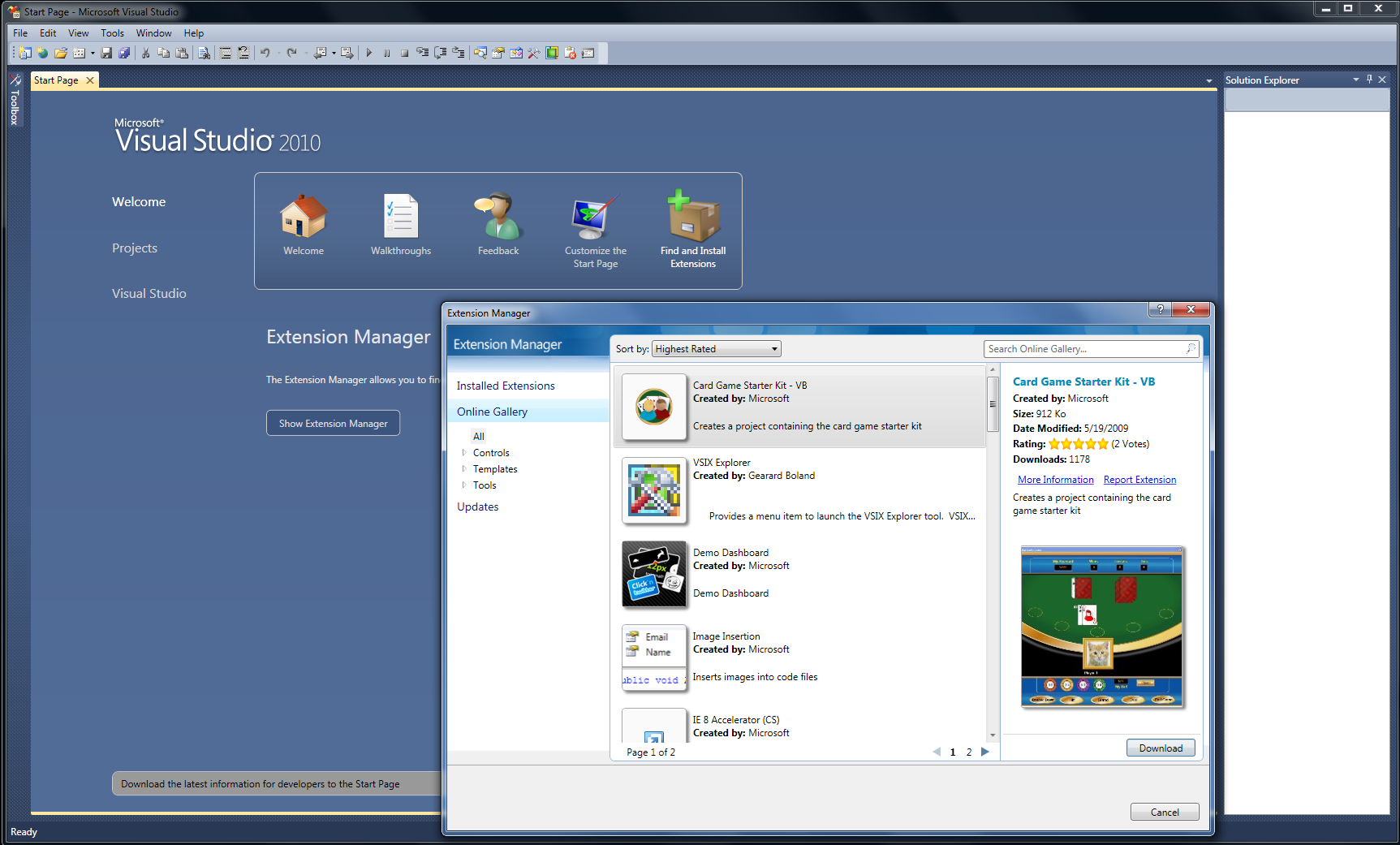This screenshot has height=845, width=1400.
Task: Open the Solution Explorer window position dropdown
Action: (x=1356, y=80)
